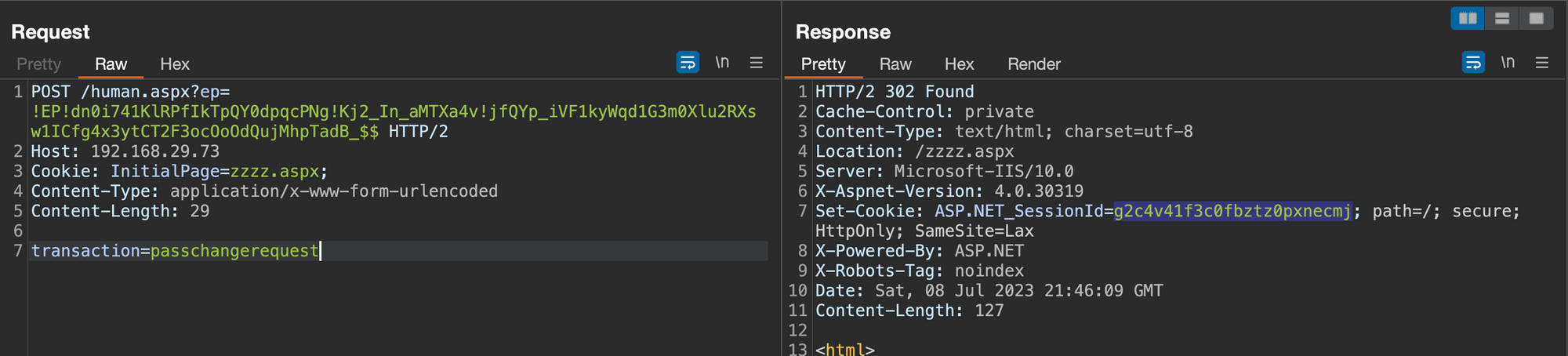Click the transaction=passchangerequest body line
Screen dimensions: 1568x356
[175, 251]
